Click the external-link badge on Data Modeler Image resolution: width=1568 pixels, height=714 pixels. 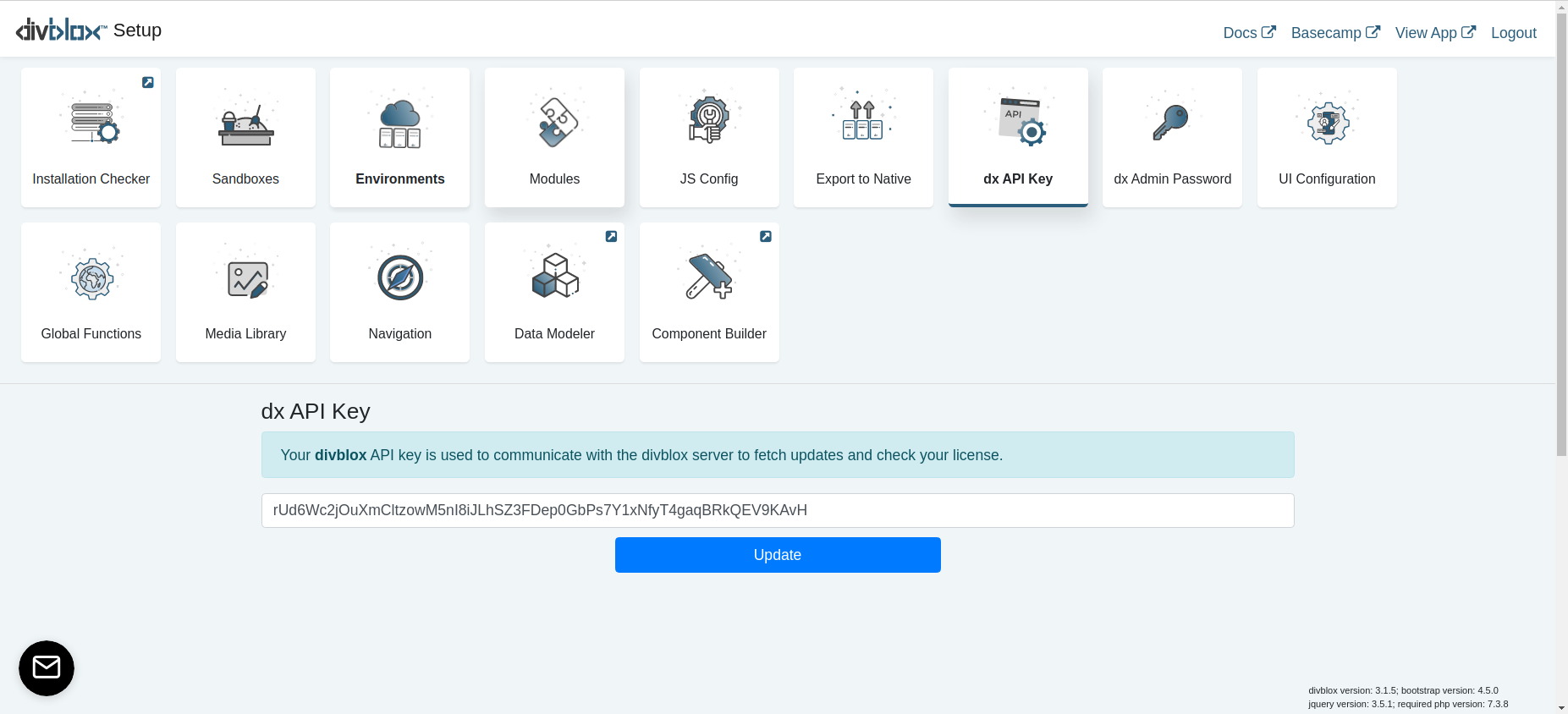coord(611,237)
